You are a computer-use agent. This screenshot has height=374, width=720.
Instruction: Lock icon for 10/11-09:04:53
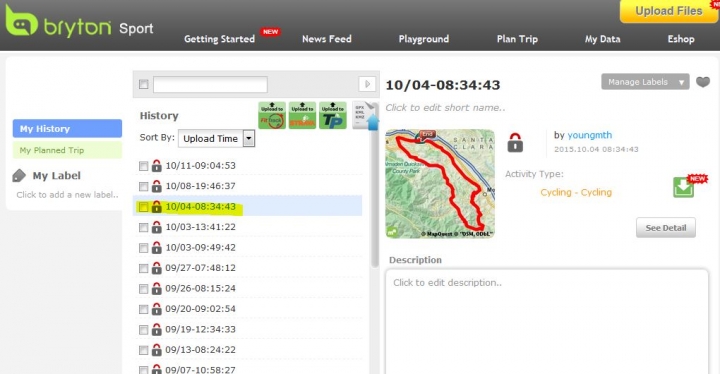click(157, 165)
